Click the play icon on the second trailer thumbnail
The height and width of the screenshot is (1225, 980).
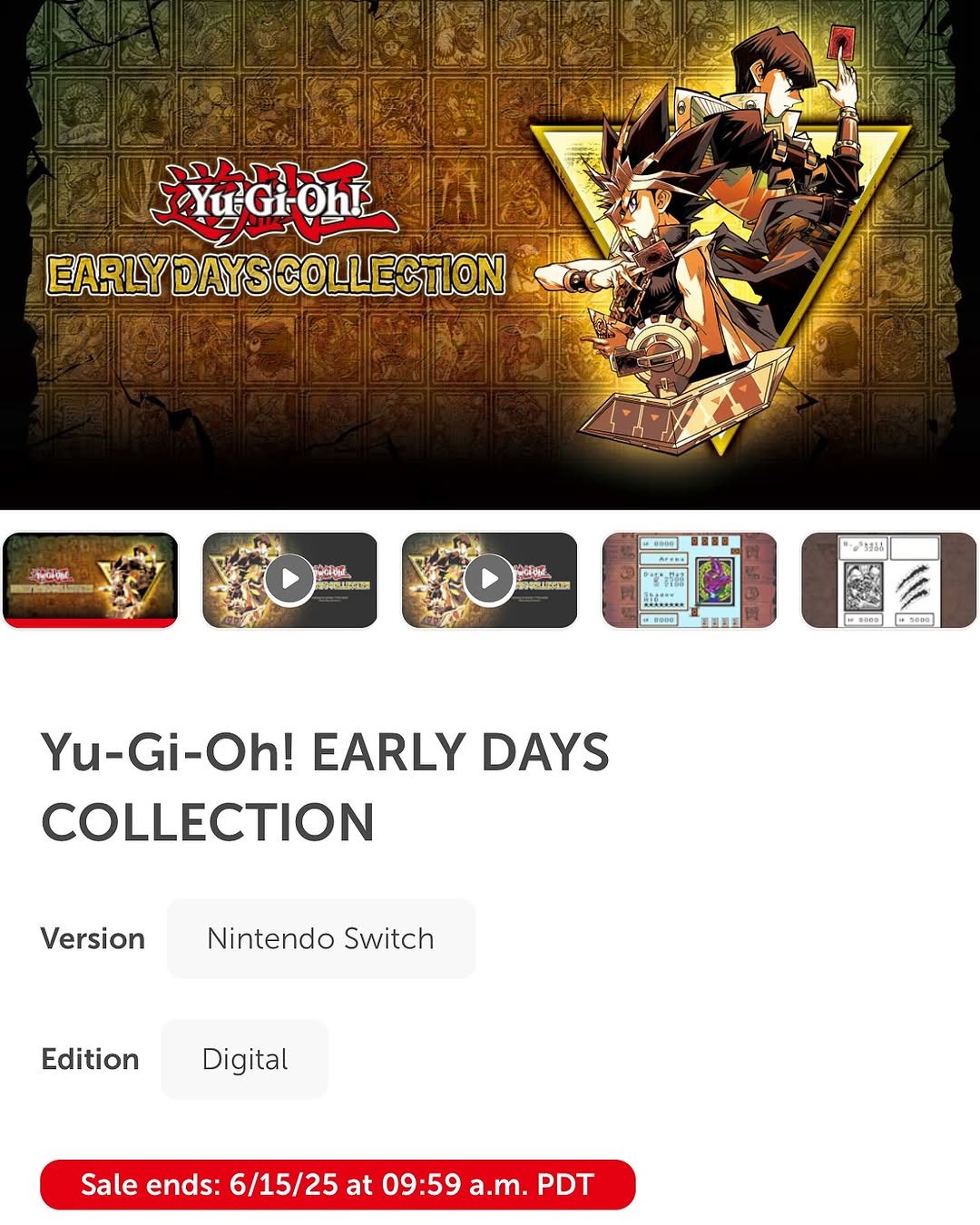[x=490, y=579]
